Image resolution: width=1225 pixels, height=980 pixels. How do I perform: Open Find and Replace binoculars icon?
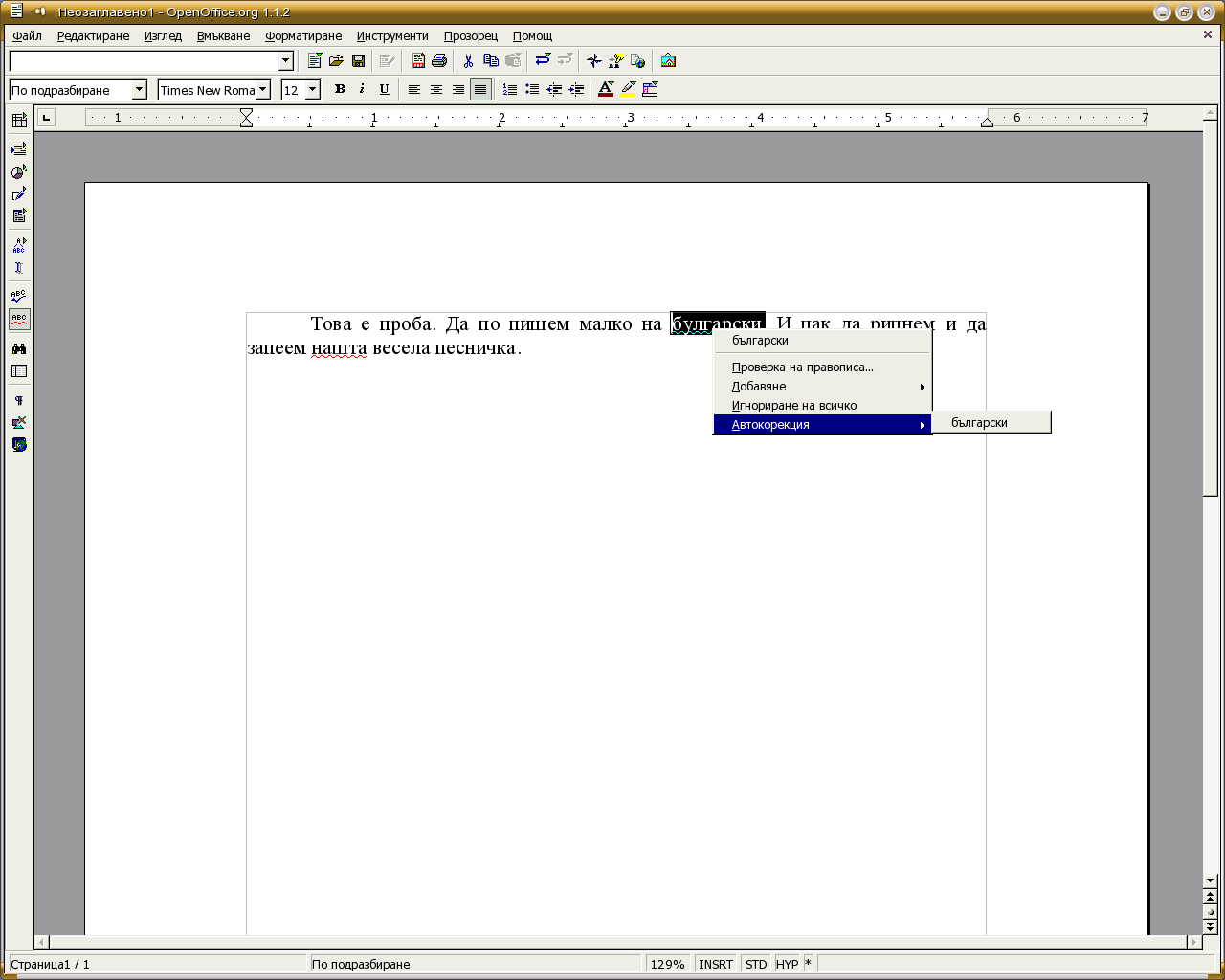19,348
